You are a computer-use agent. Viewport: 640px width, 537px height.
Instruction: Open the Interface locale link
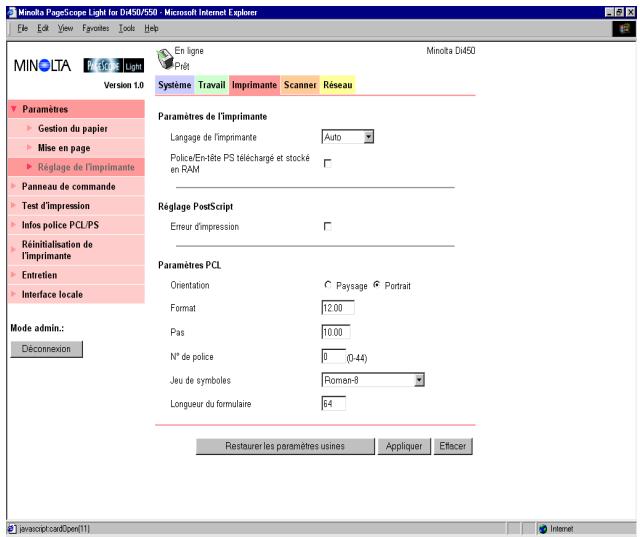point(52,294)
